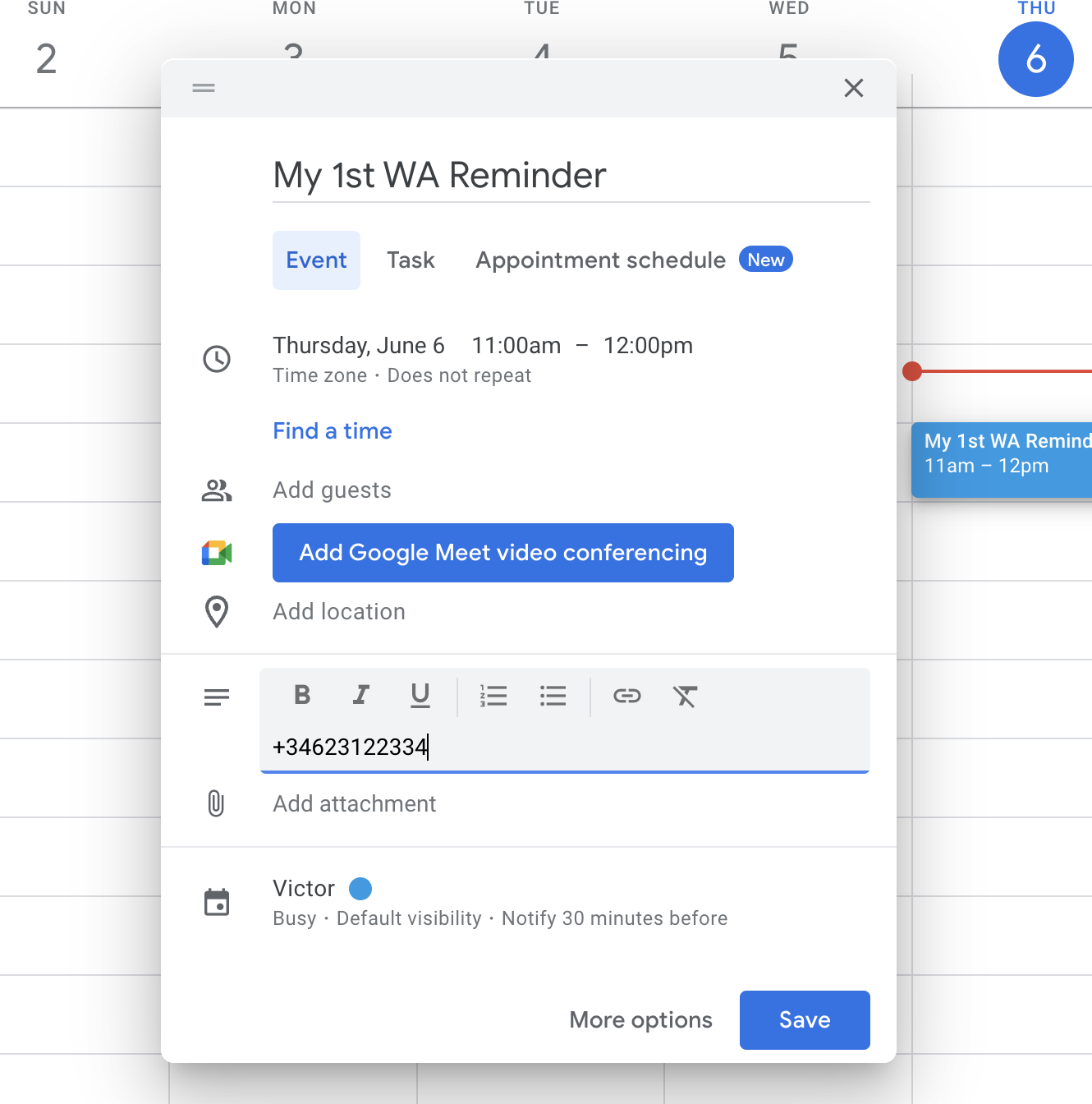Toggle underline formatting
Image resolution: width=1092 pixels, height=1104 pixels.
420,696
